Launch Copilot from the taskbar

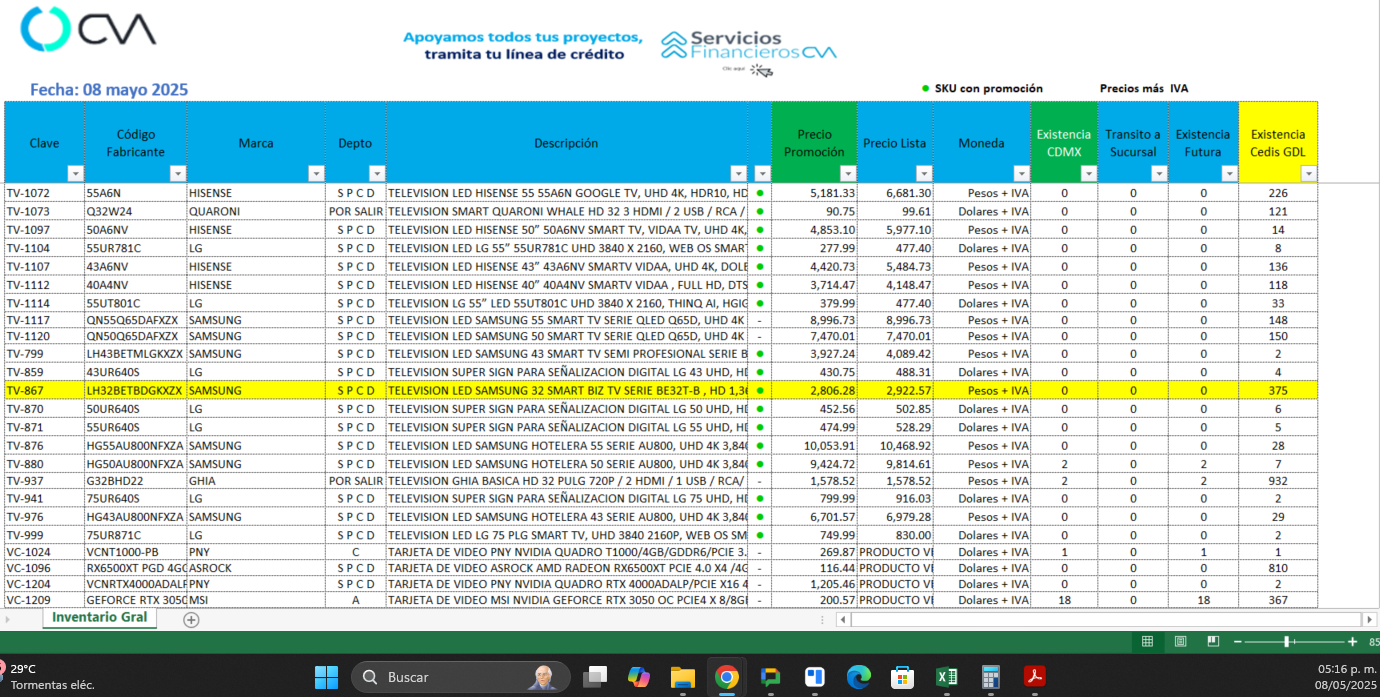pos(639,677)
